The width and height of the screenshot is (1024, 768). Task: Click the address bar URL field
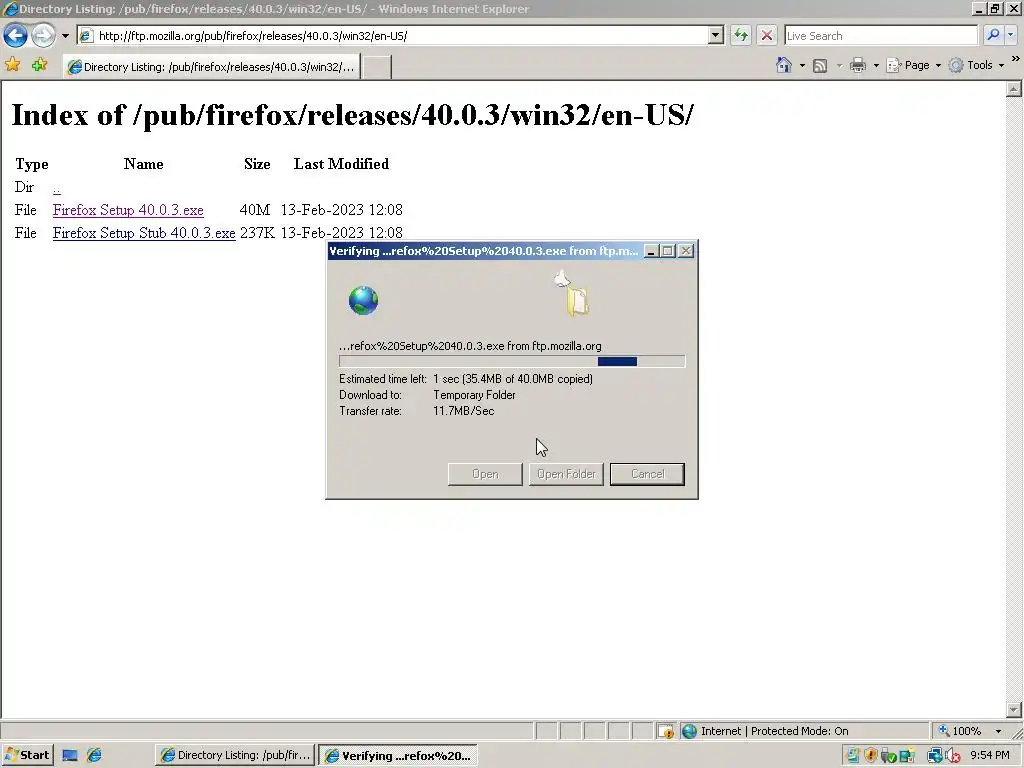click(x=392, y=36)
